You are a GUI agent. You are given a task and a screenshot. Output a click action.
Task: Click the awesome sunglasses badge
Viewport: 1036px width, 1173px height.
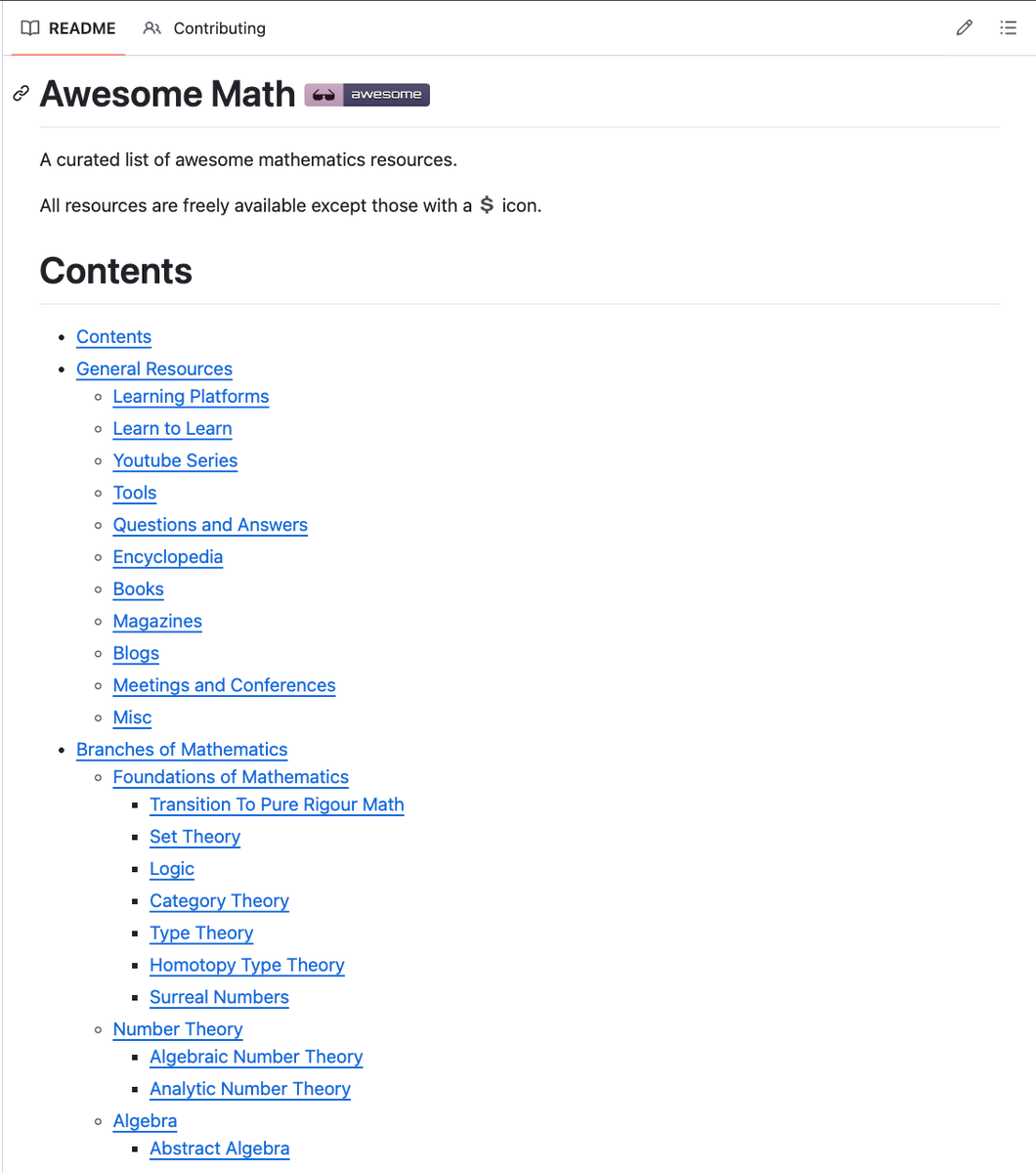[x=367, y=95]
